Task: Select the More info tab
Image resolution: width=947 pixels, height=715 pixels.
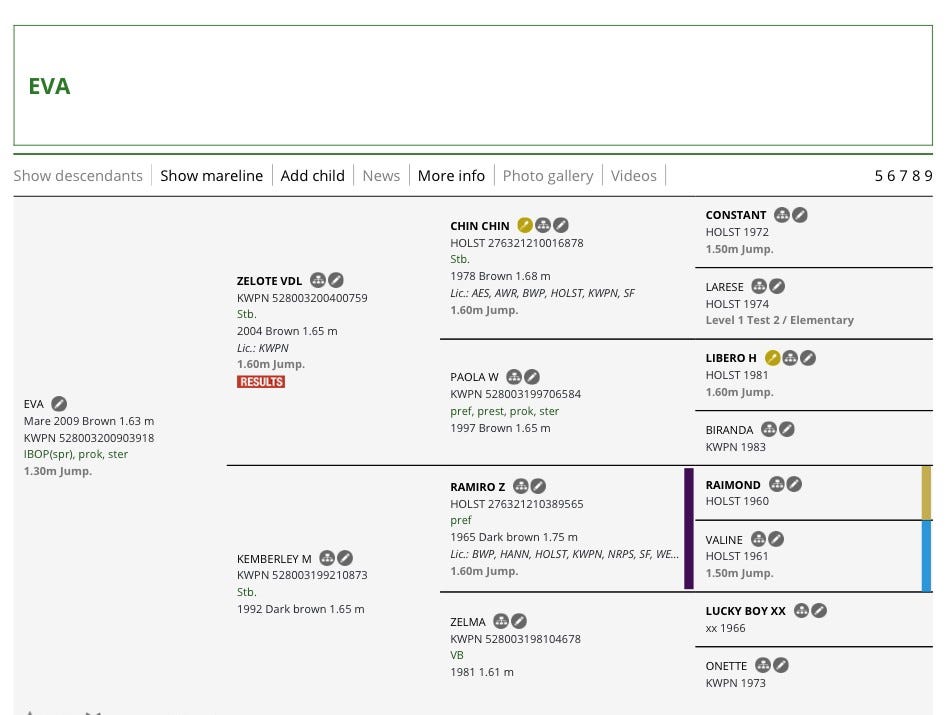Action: (x=451, y=176)
